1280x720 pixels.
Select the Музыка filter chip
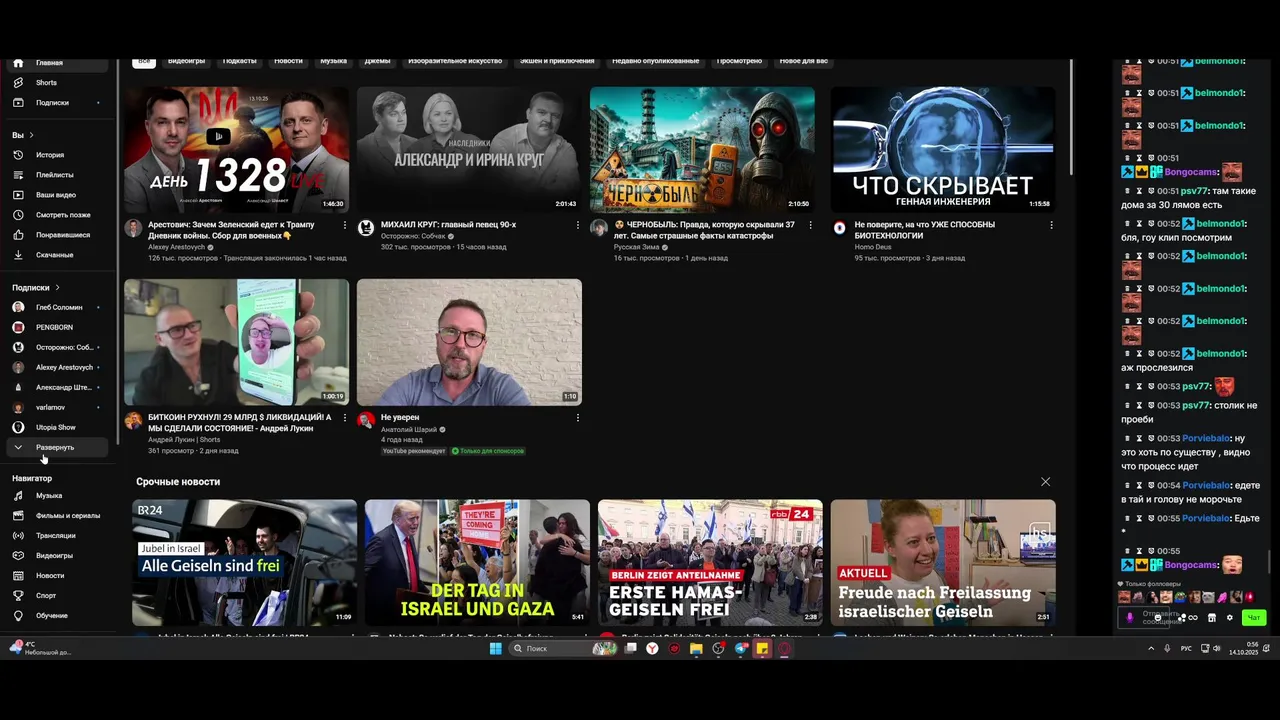(333, 61)
